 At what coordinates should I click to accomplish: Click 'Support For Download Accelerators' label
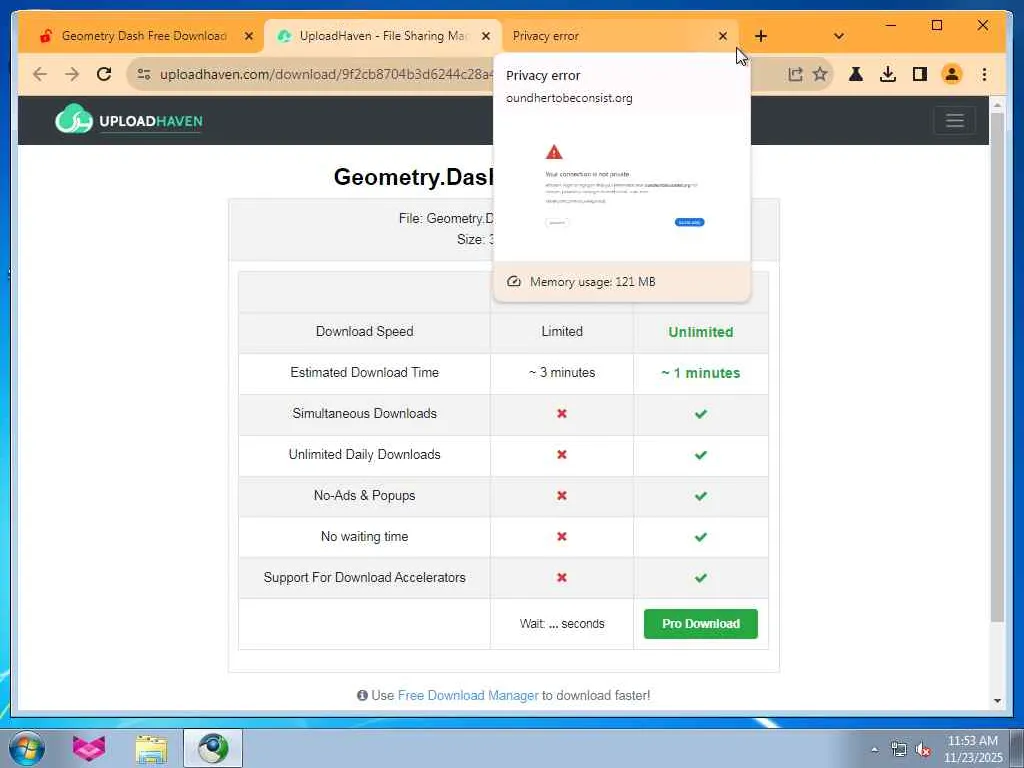(x=364, y=577)
